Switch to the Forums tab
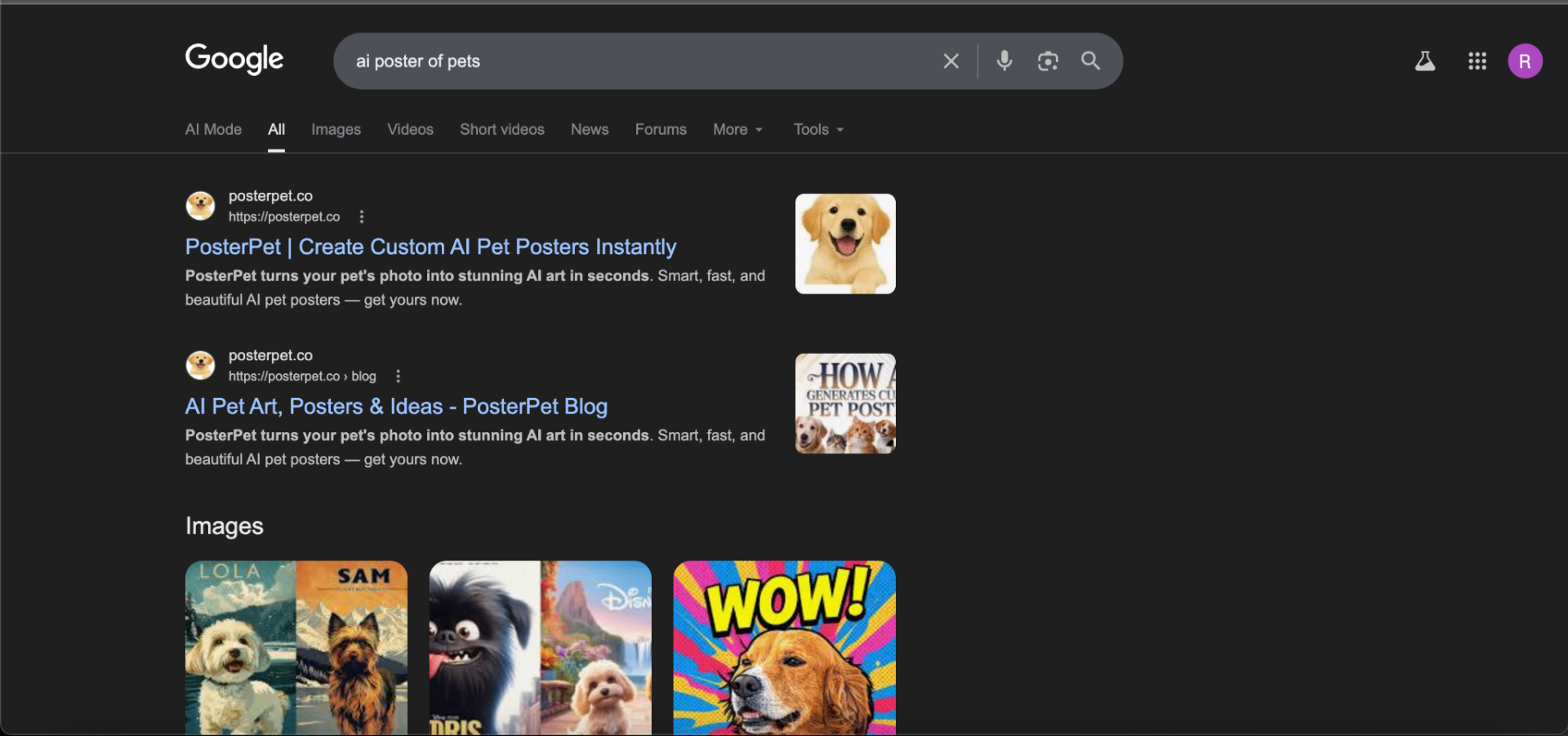Image resolution: width=1568 pixels, height=736 pixels. click(x=661, y=129)
